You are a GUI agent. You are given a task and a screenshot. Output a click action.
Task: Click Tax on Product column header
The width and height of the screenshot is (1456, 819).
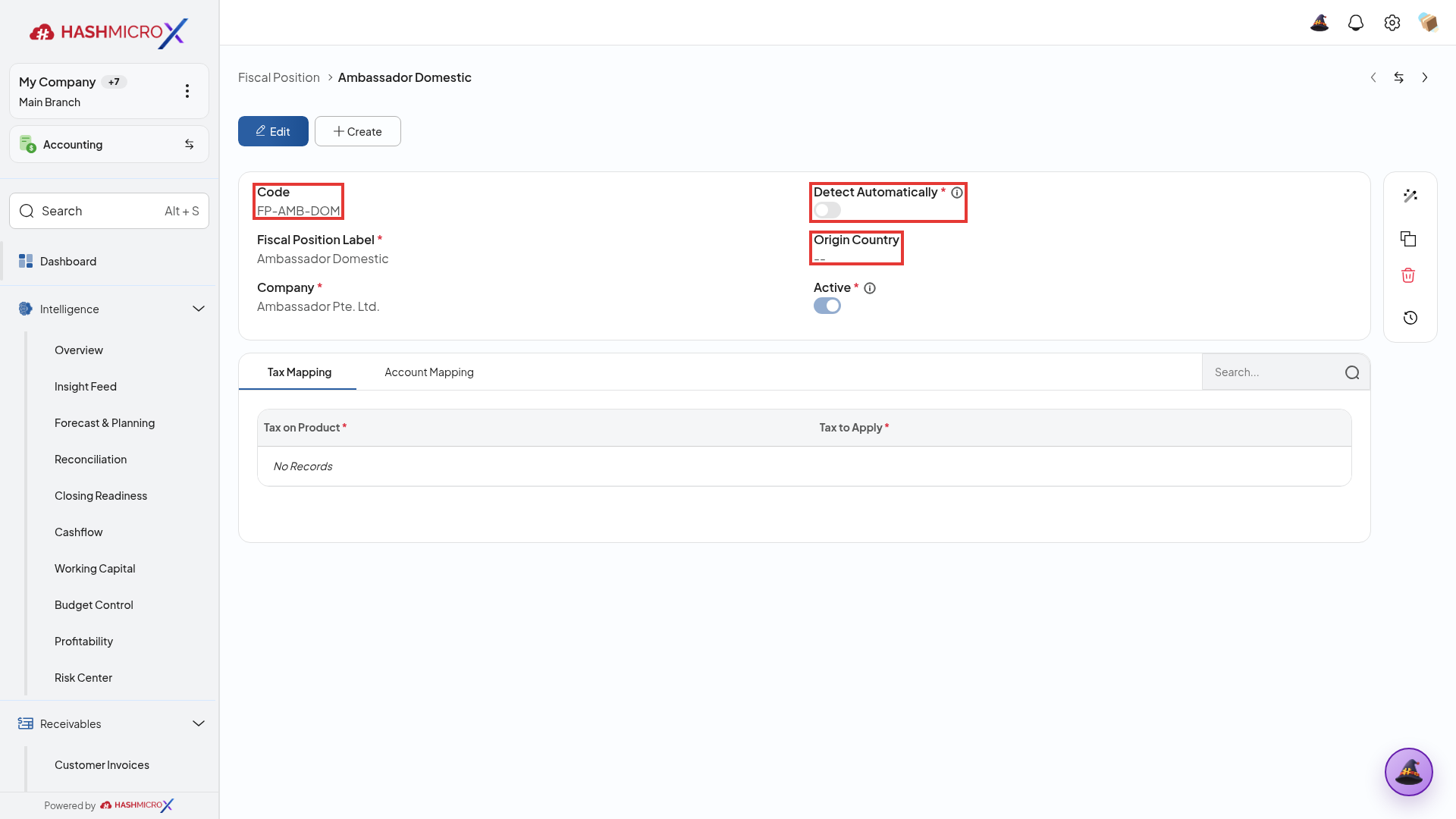click(305, 428)
